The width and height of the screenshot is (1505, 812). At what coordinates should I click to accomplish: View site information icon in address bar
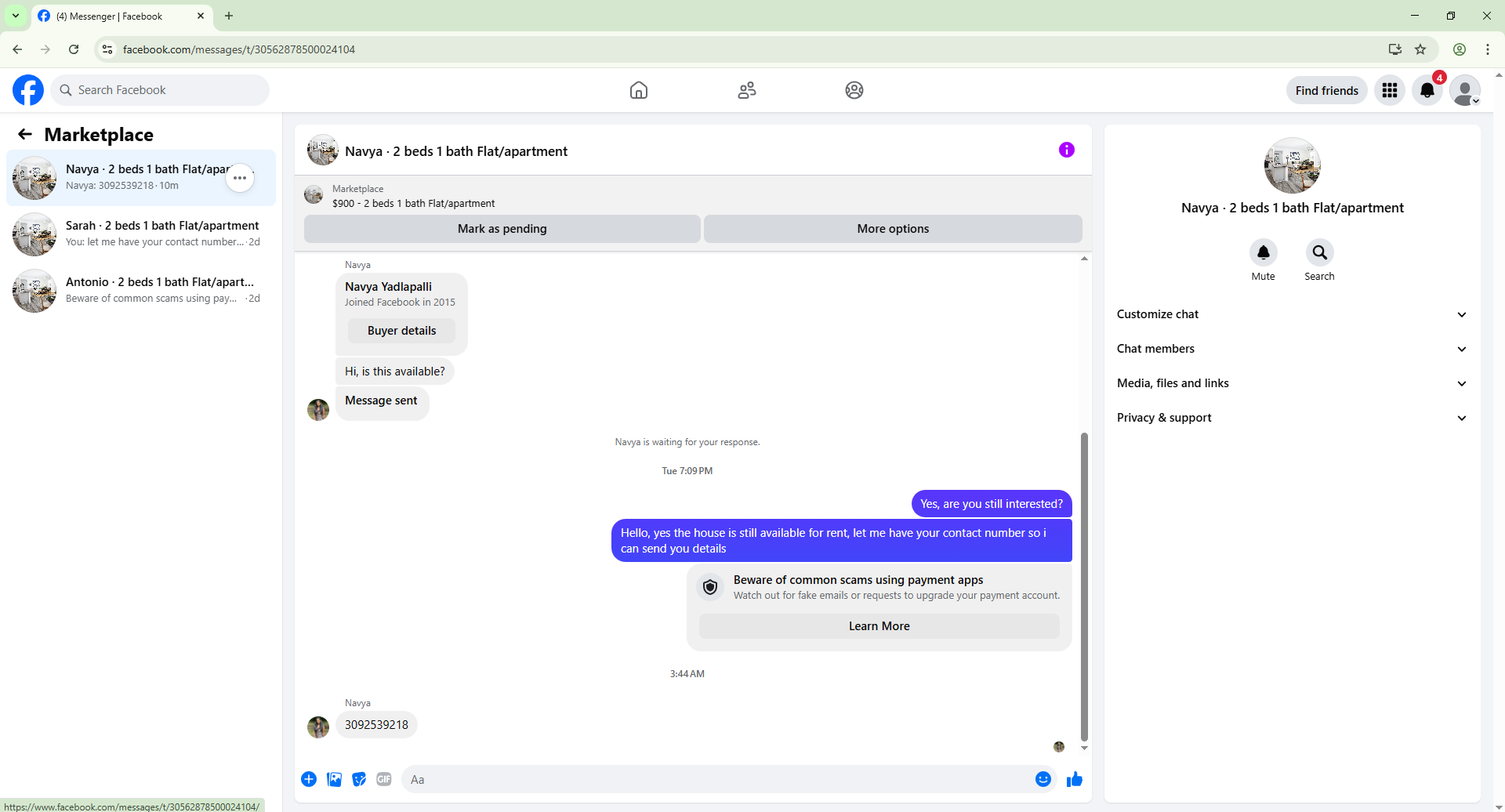point(107,49)
